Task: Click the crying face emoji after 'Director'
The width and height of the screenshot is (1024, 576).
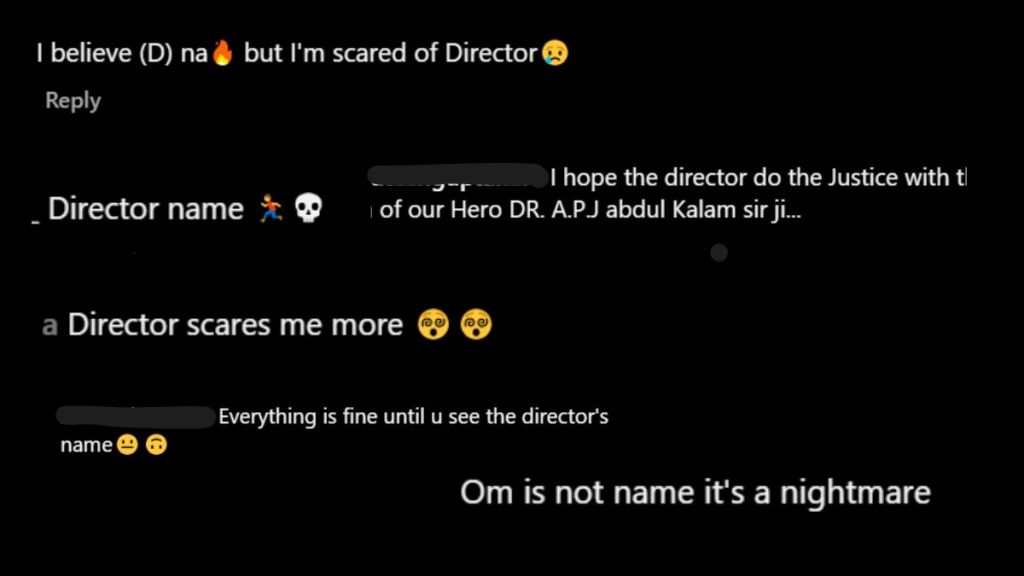Action: (x=555, y=53)
